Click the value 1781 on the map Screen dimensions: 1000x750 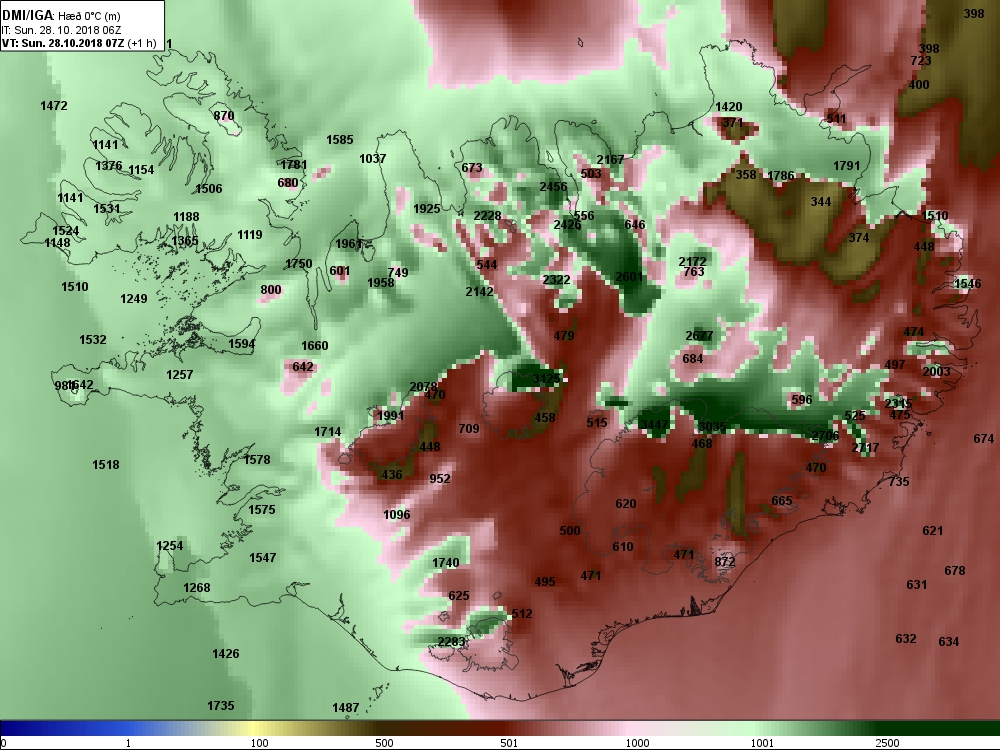293,165
